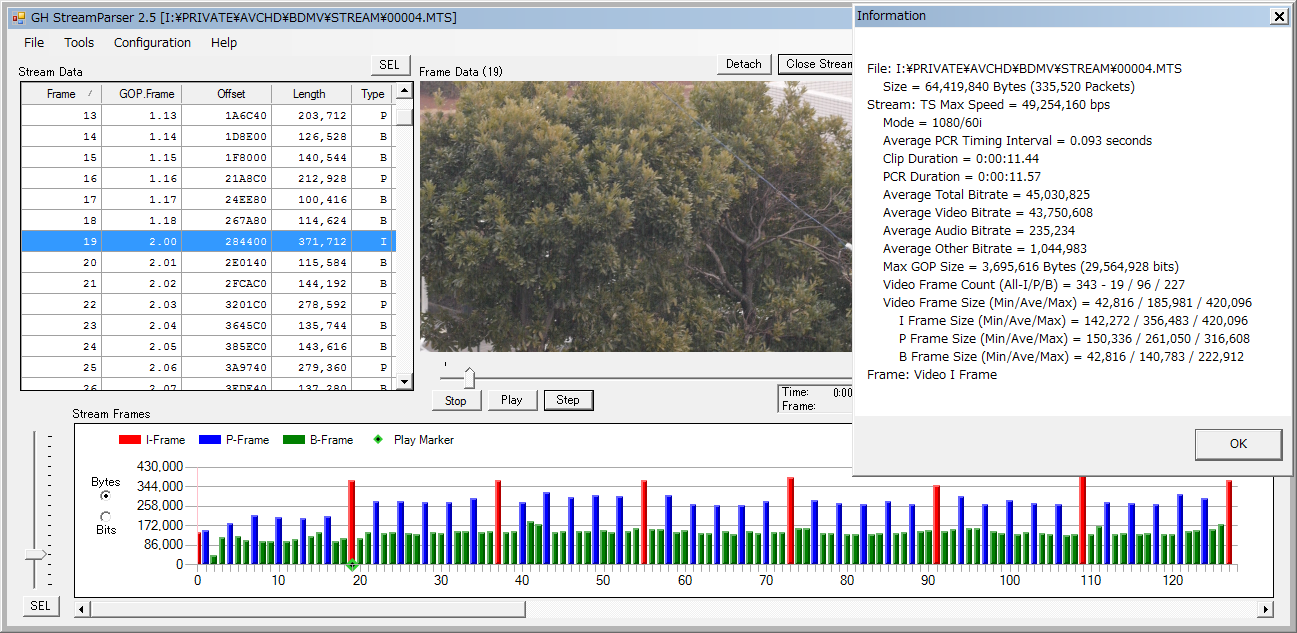Click the Close Stream button
The height and width of the screenshot is (633, 1297).
[816, 64]
